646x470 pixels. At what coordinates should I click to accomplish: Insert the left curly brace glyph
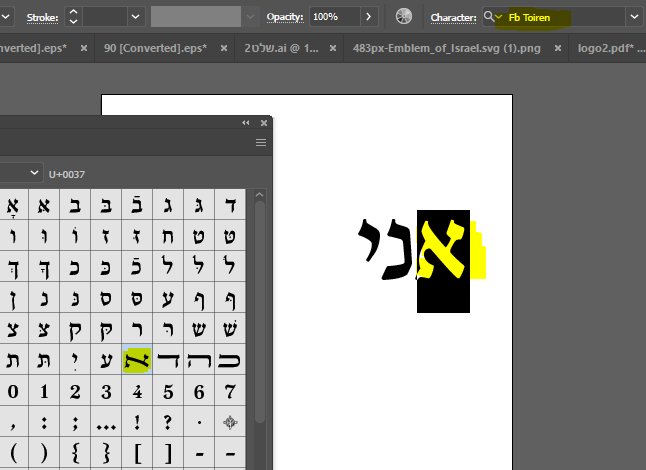pyautogui.click(x=75, y=453)
